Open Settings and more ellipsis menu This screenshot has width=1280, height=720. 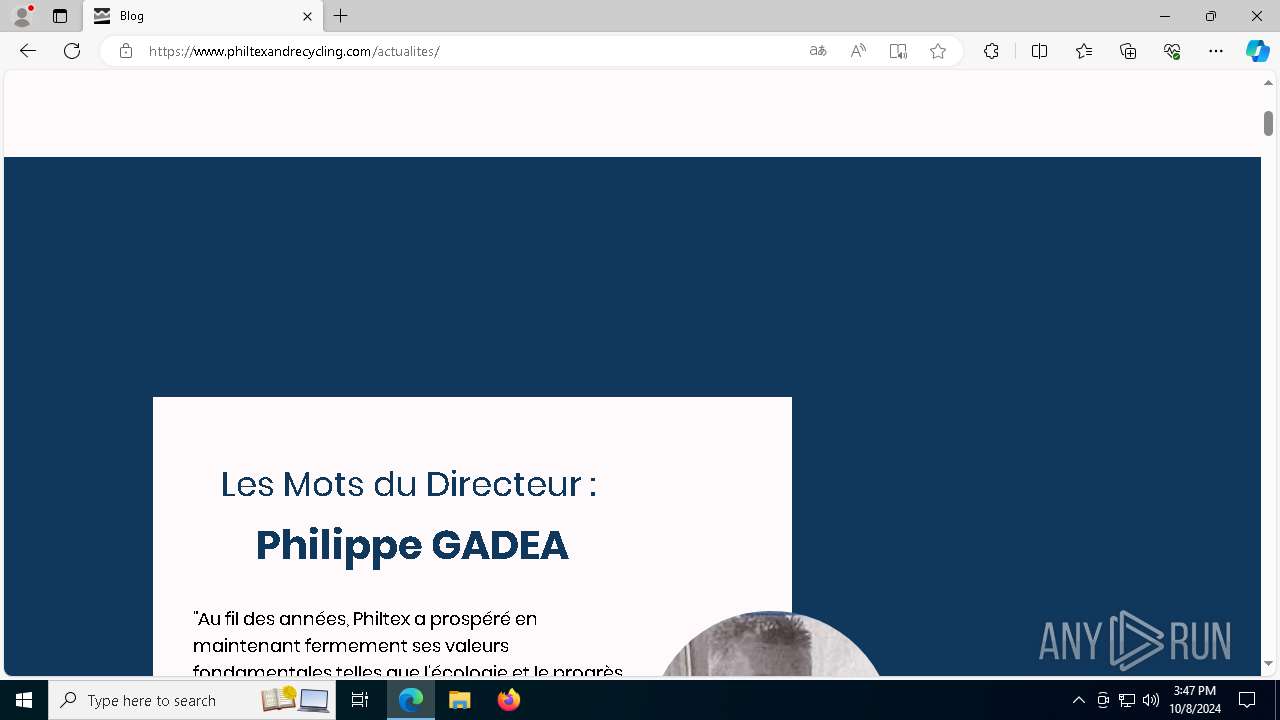[1216, 51]
